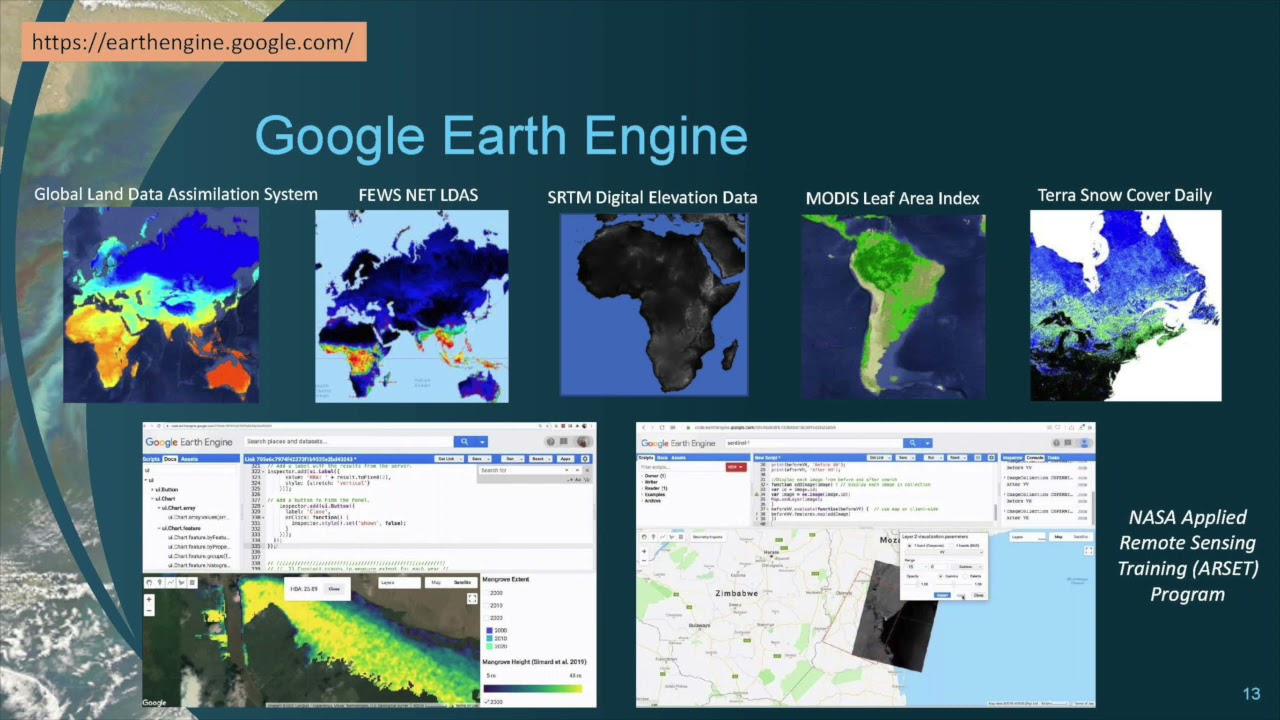
Task: Open Custom range dropdown in visualization dialog
Action: [967, 567]
